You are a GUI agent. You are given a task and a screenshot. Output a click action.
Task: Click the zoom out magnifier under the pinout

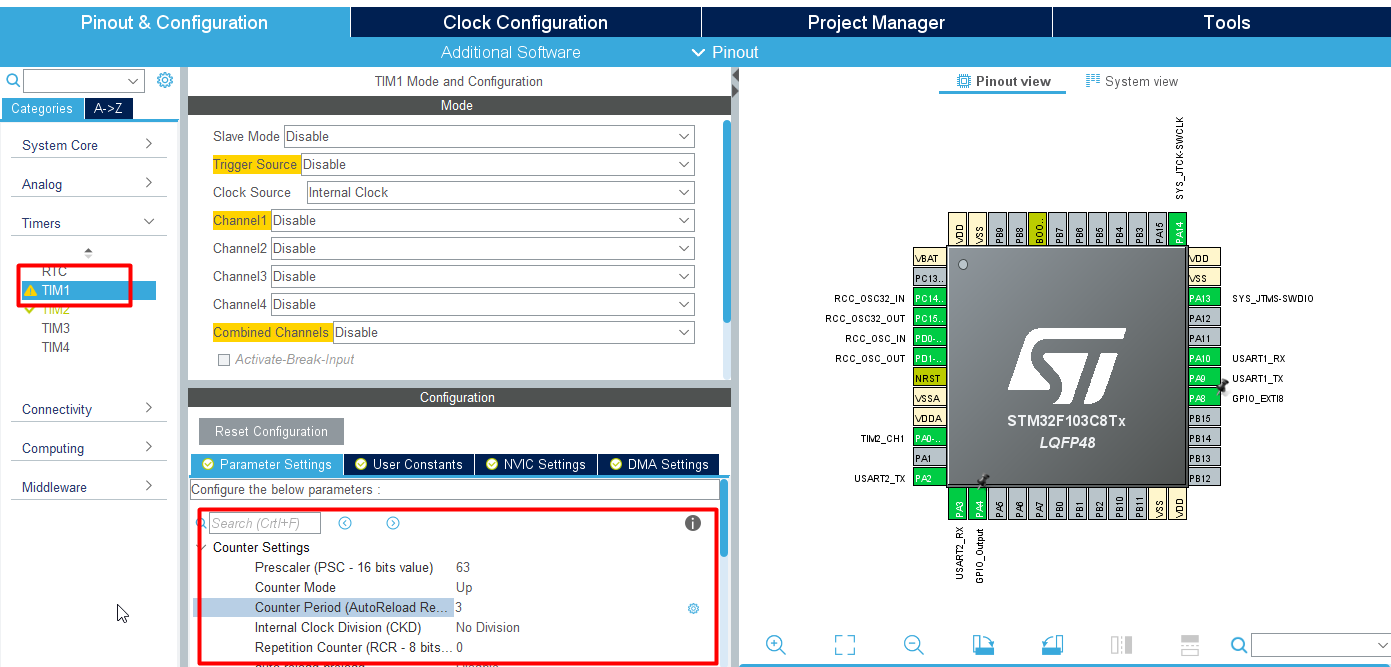913,645
